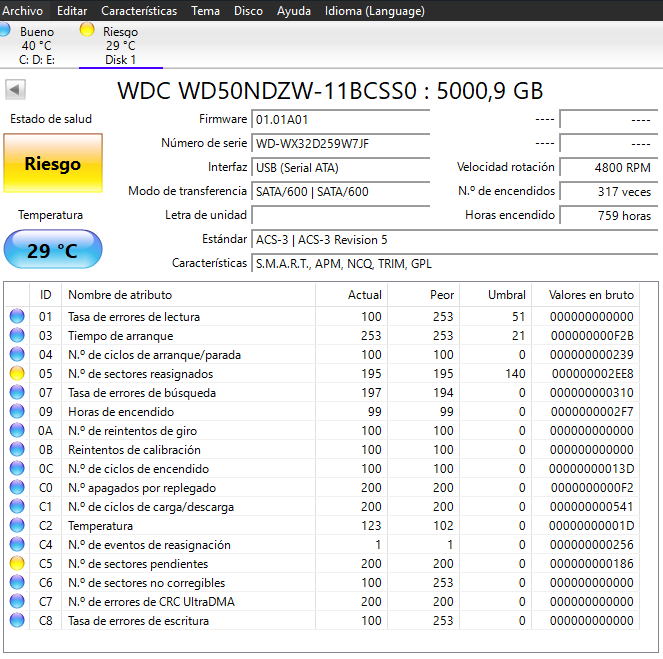Click the transfer mode field SATA/600
Screen dimensions: 663x659
(x=341, y=192)
